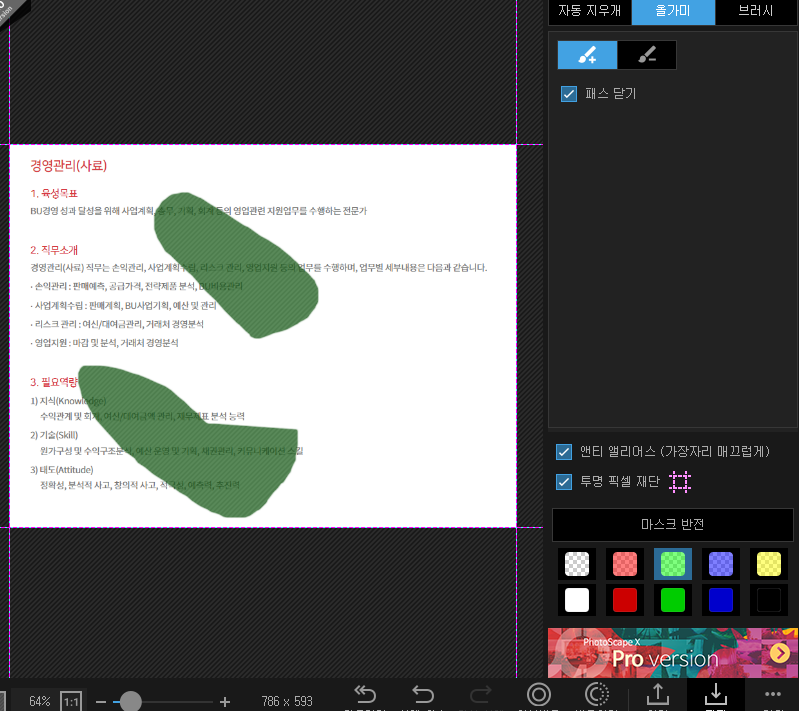This screenshot has width=799, height=711.
Task: Click the 786 x 593 image size text
Action: pyautogui.click(x=287, y=702)
